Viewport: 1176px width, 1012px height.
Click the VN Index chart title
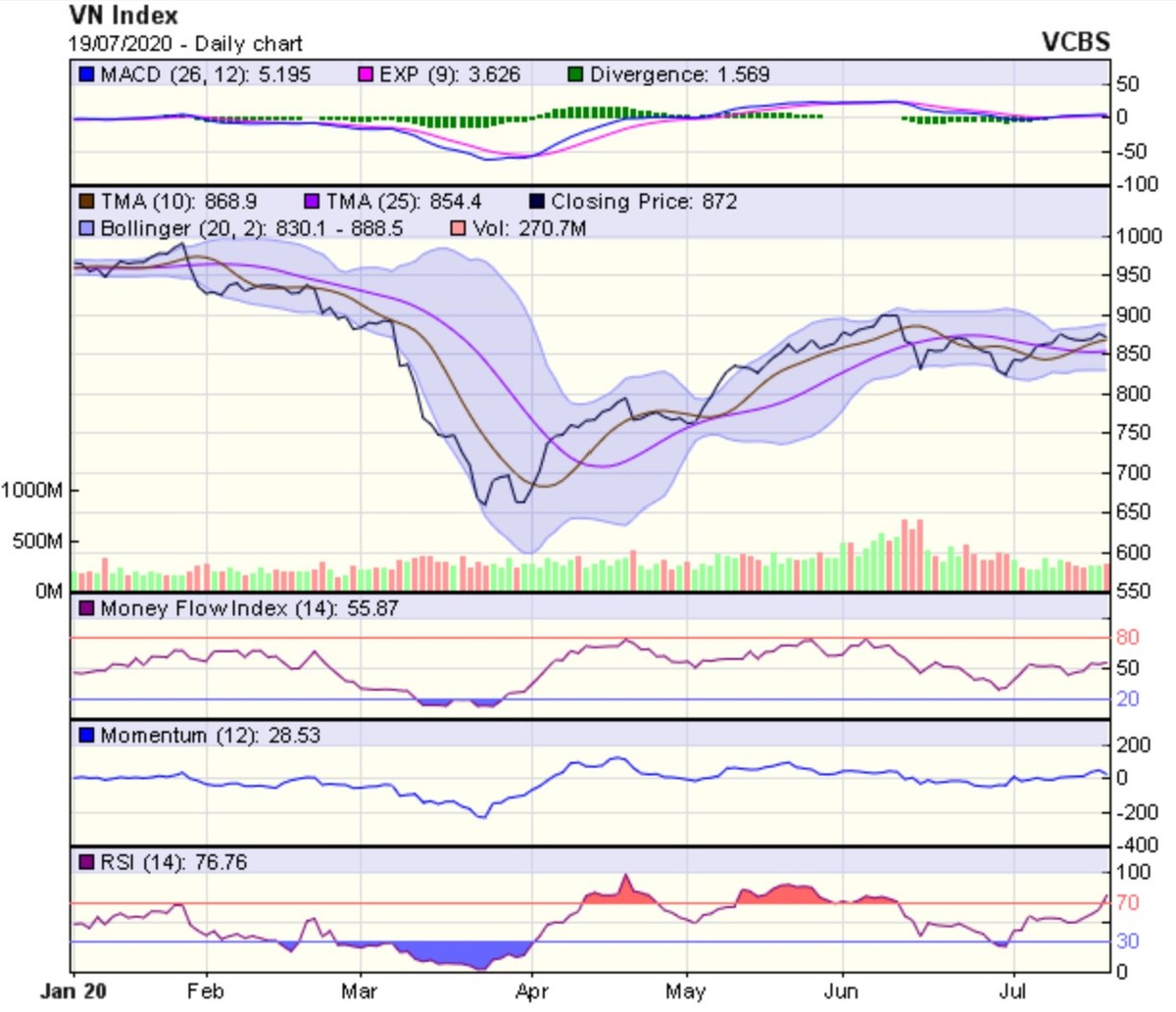point(123,16)
